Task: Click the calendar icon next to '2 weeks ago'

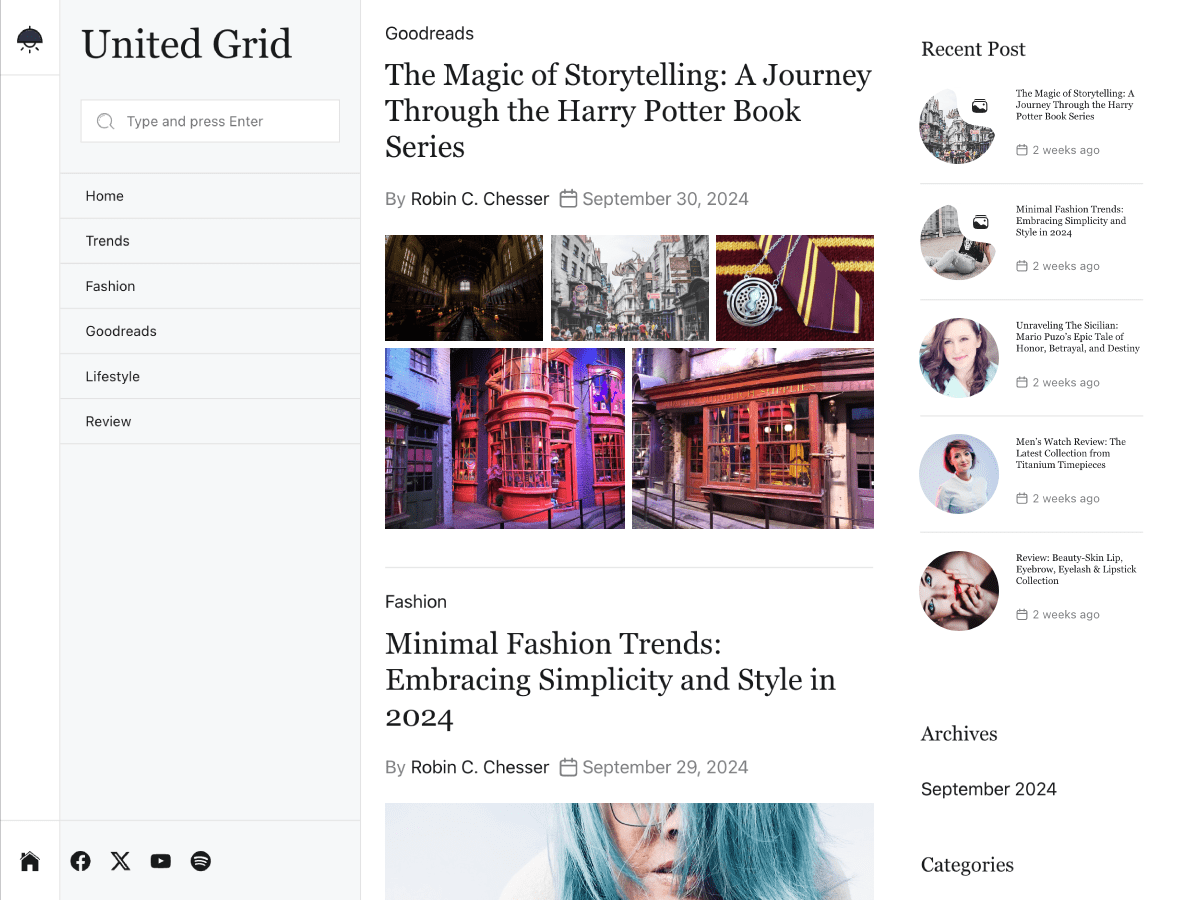Action: click(x=1021, y=150)
